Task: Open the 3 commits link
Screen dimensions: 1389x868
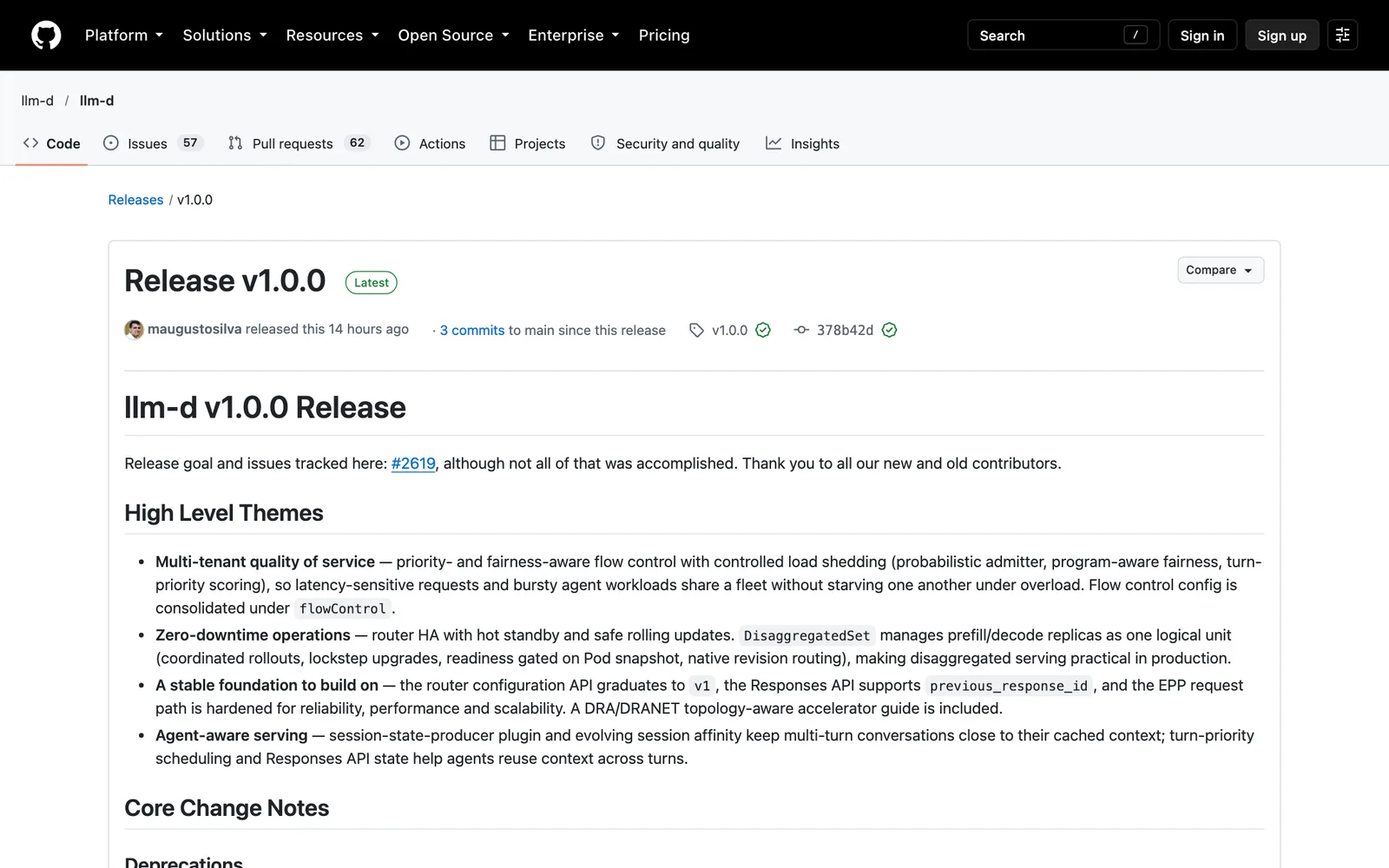Action: (472, 331)
